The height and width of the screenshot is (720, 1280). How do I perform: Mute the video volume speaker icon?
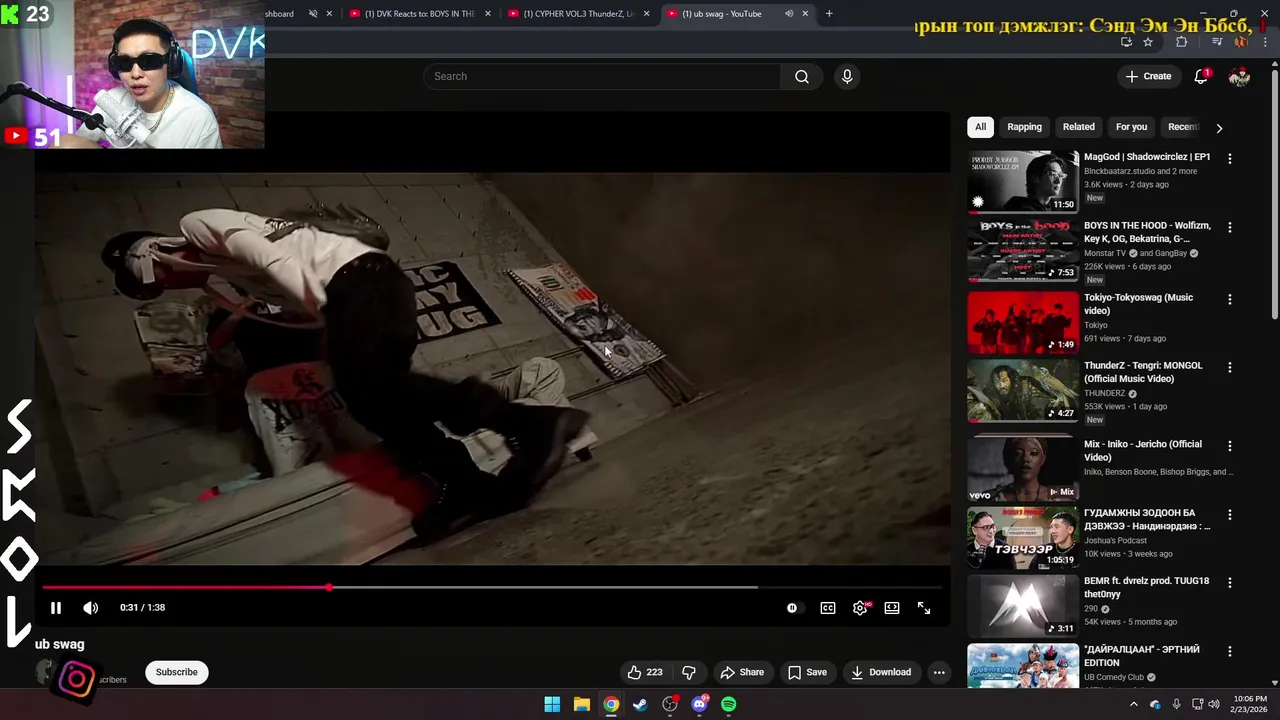coord(90,608)
